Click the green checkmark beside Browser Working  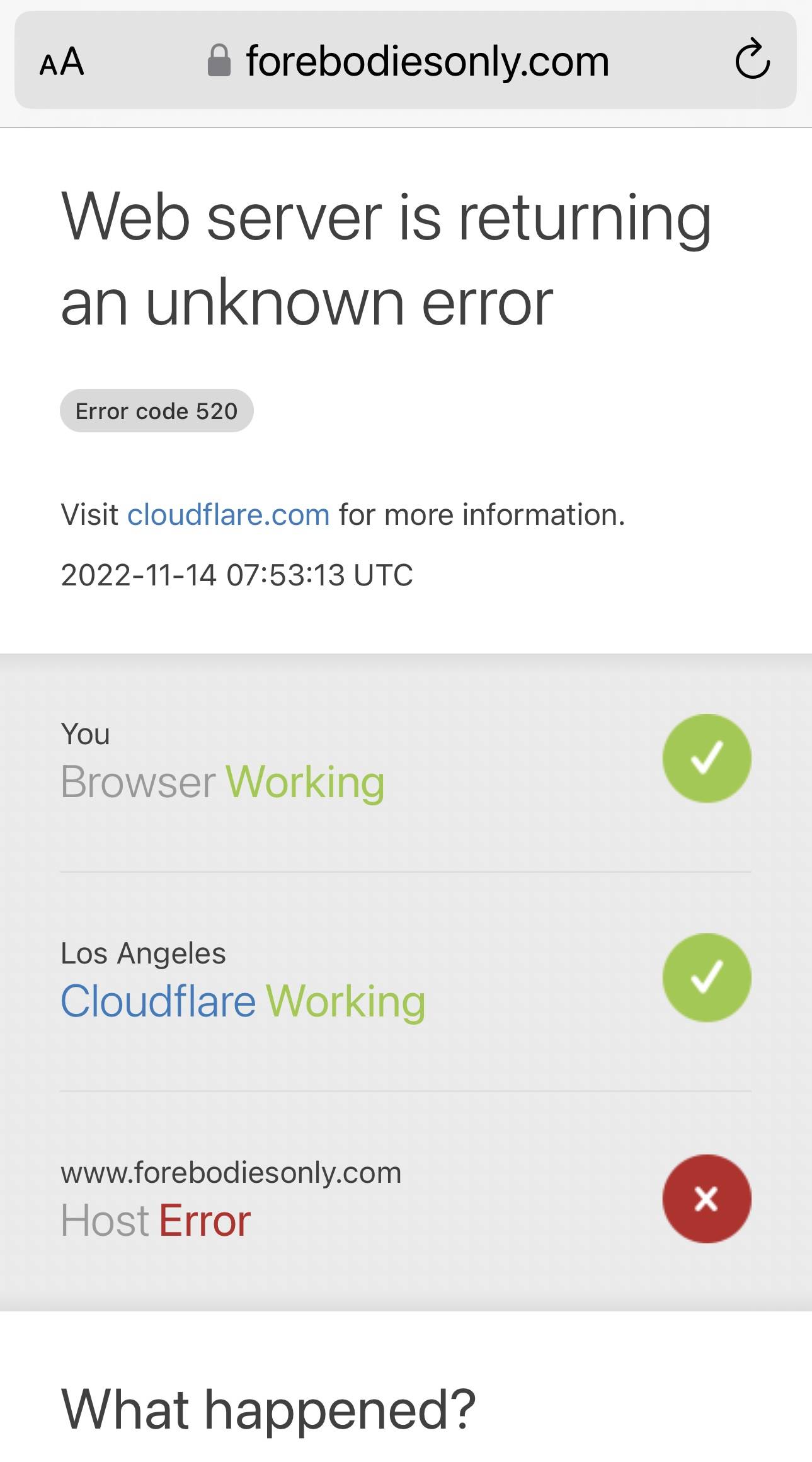(706, 758)
